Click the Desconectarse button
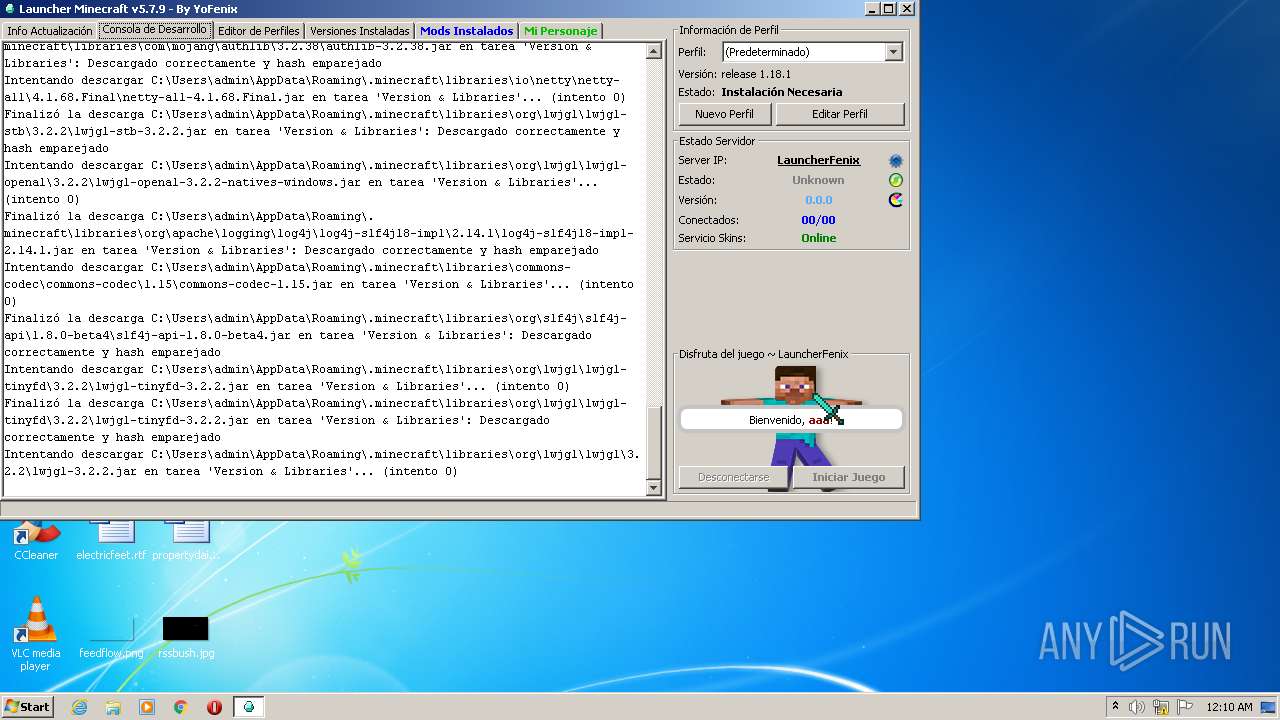Image resolution: width=1280 pixels, height=720 pixels. [734, 477]
